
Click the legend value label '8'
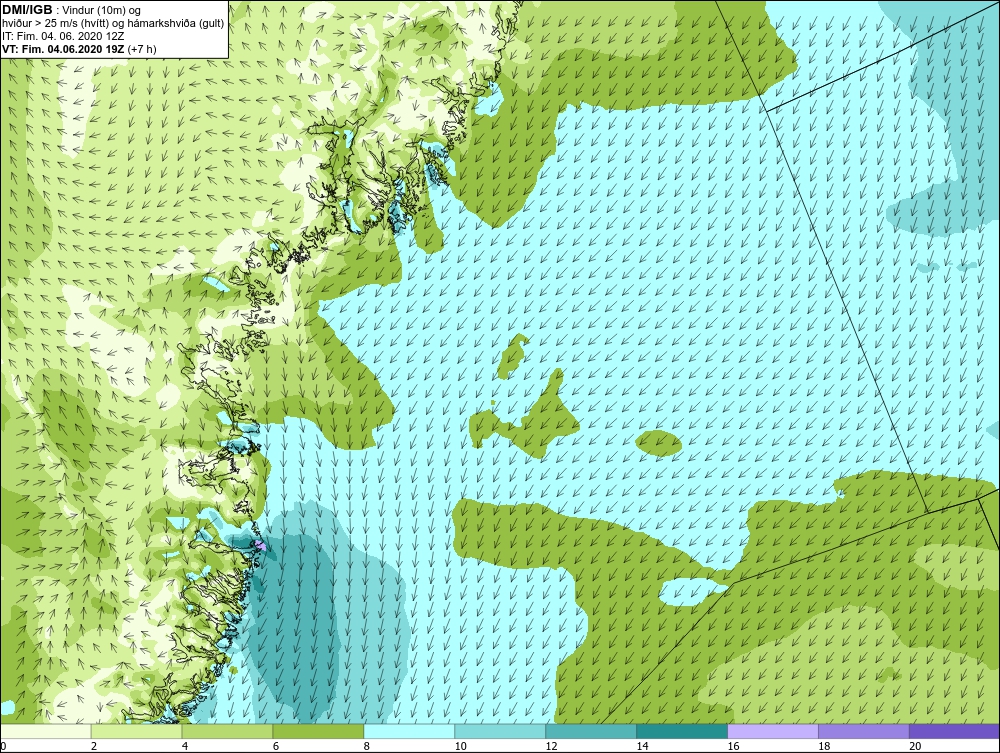[367, 746]
